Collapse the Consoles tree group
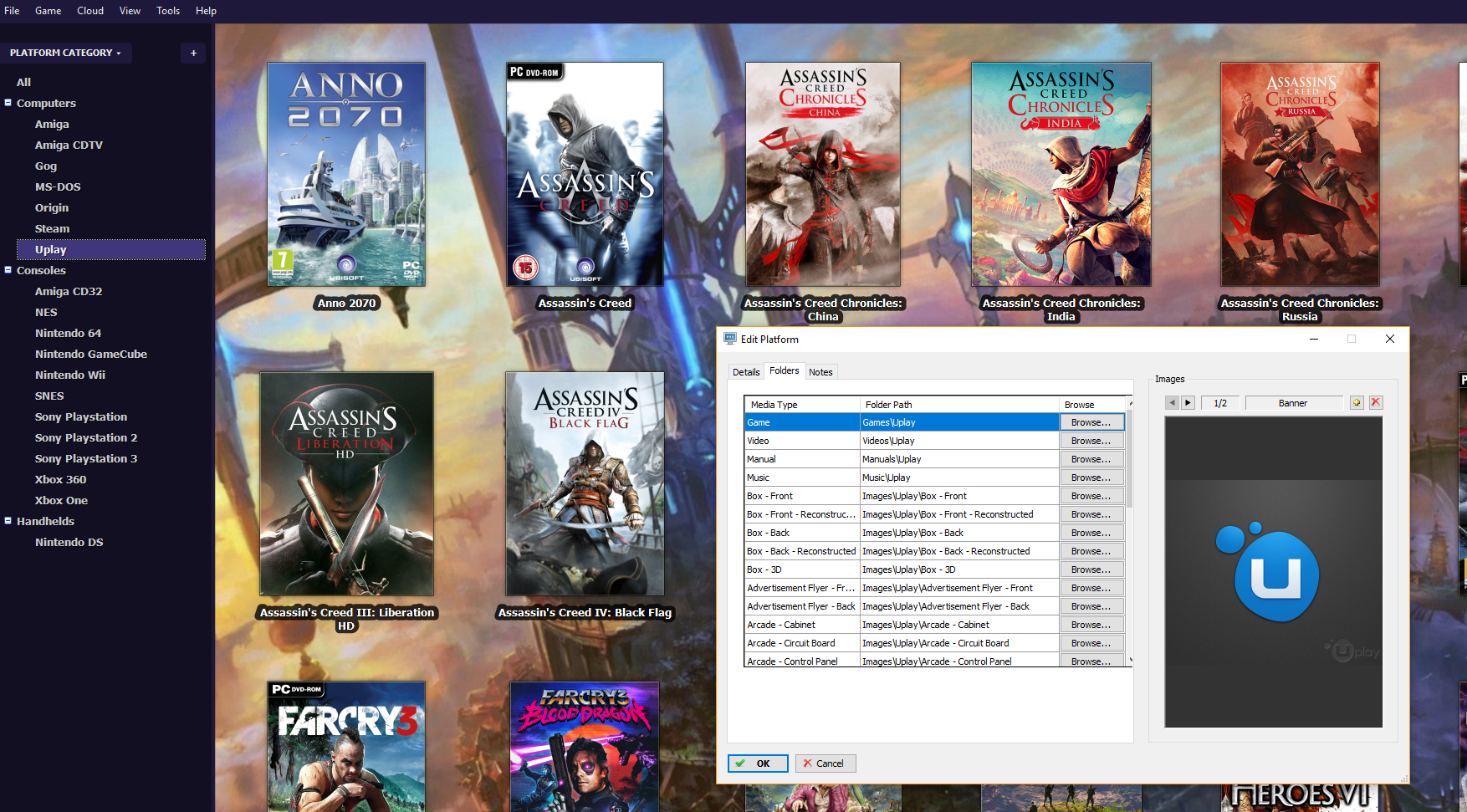This screenshot has height=812, width=1467. [8, 270]
